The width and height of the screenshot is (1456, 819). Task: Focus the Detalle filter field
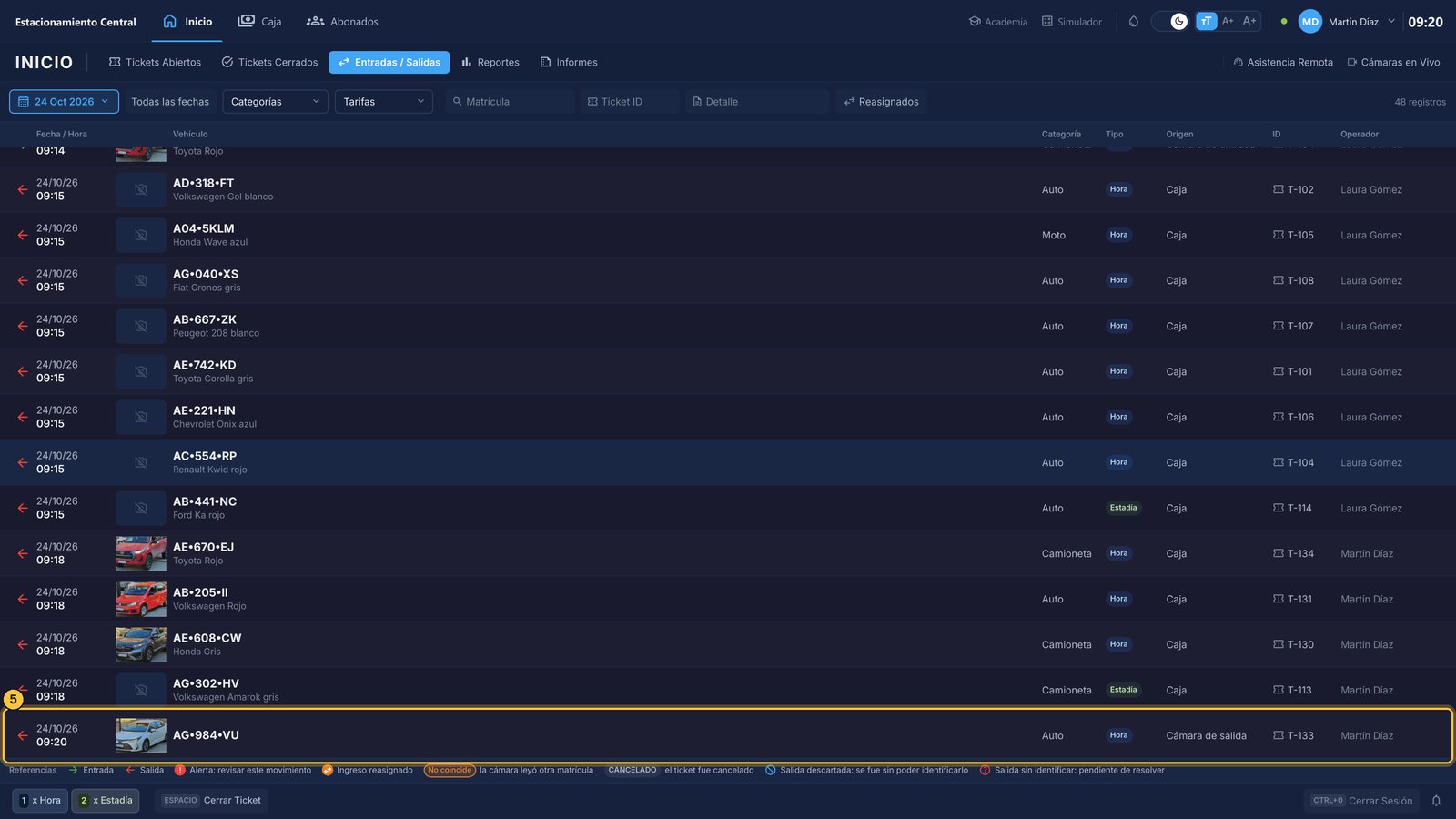757,102
